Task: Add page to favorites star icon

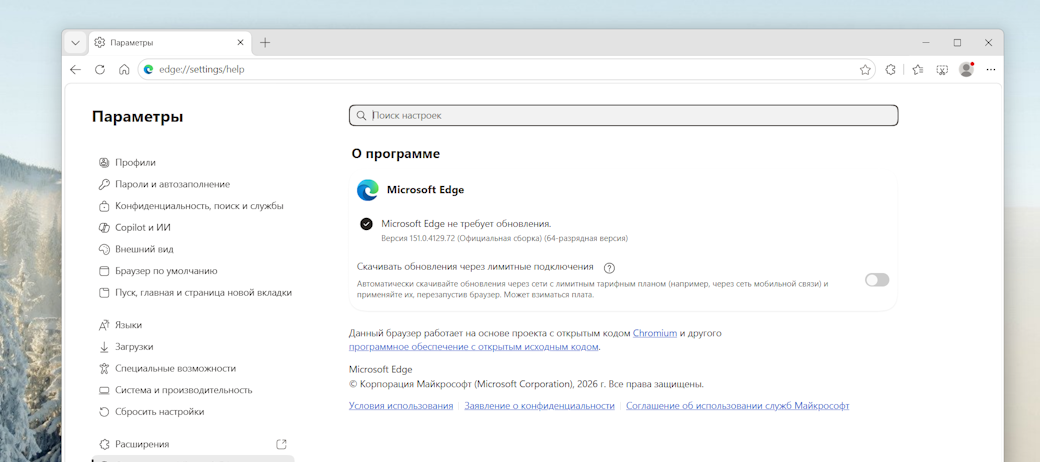Action: tap(865, 69)
